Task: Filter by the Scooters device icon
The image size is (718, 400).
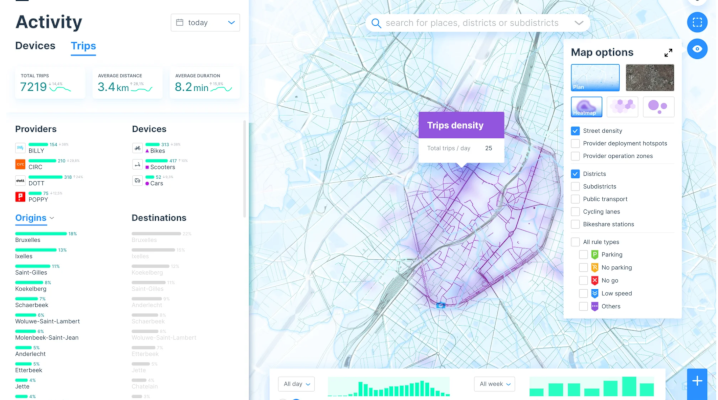Action: tap(137, 163)
